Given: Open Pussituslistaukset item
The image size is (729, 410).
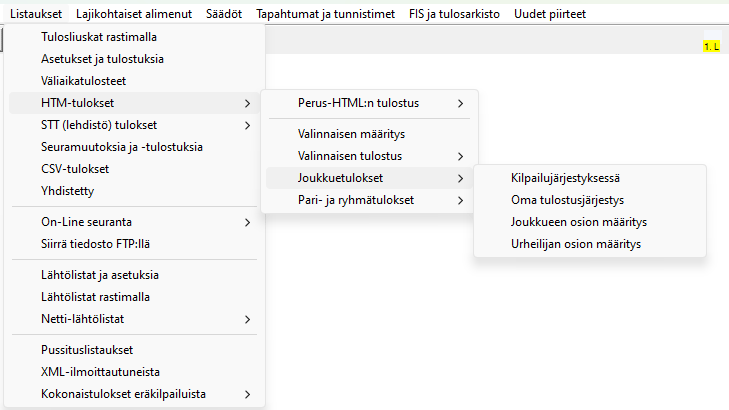Looking at the screenshot, I should click(x=87, y=350).
